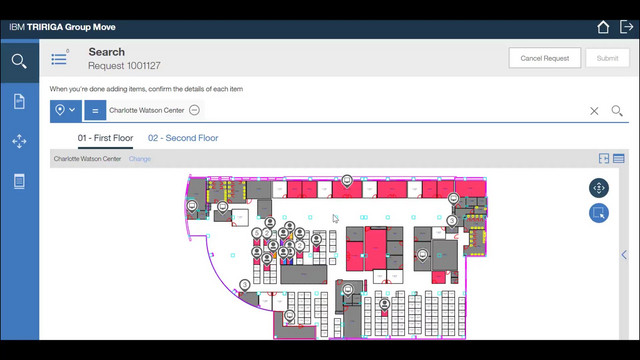Select the 01 - First Floor tab
This screenshot has width=640, height=360.
pyautogui.click(x=105, y=138)
